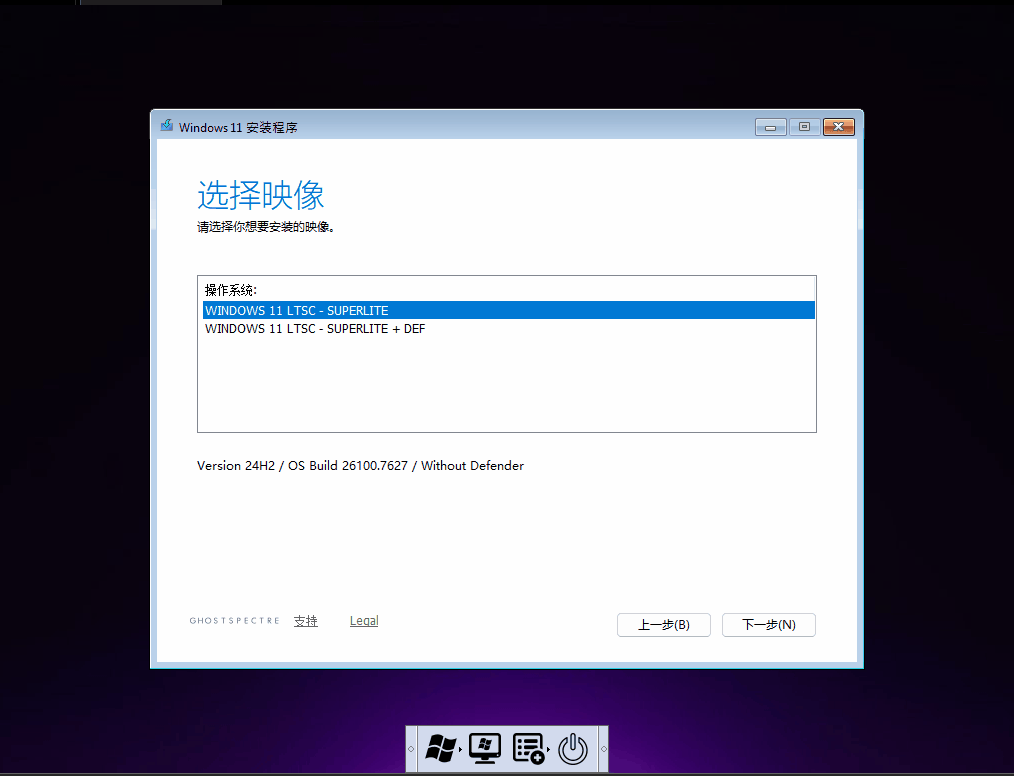The width and height of the screenshot is (1014, 776).
Task: Click the 选择映像 heading
Action: point(261,195)
